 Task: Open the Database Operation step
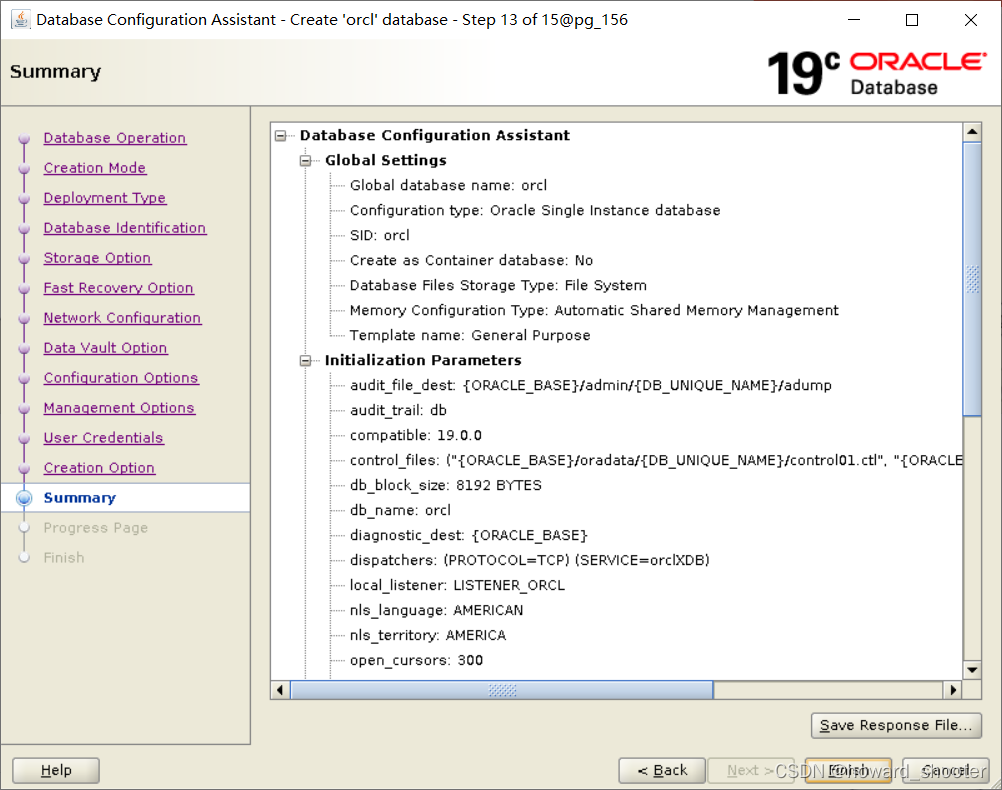click(114, 138)
